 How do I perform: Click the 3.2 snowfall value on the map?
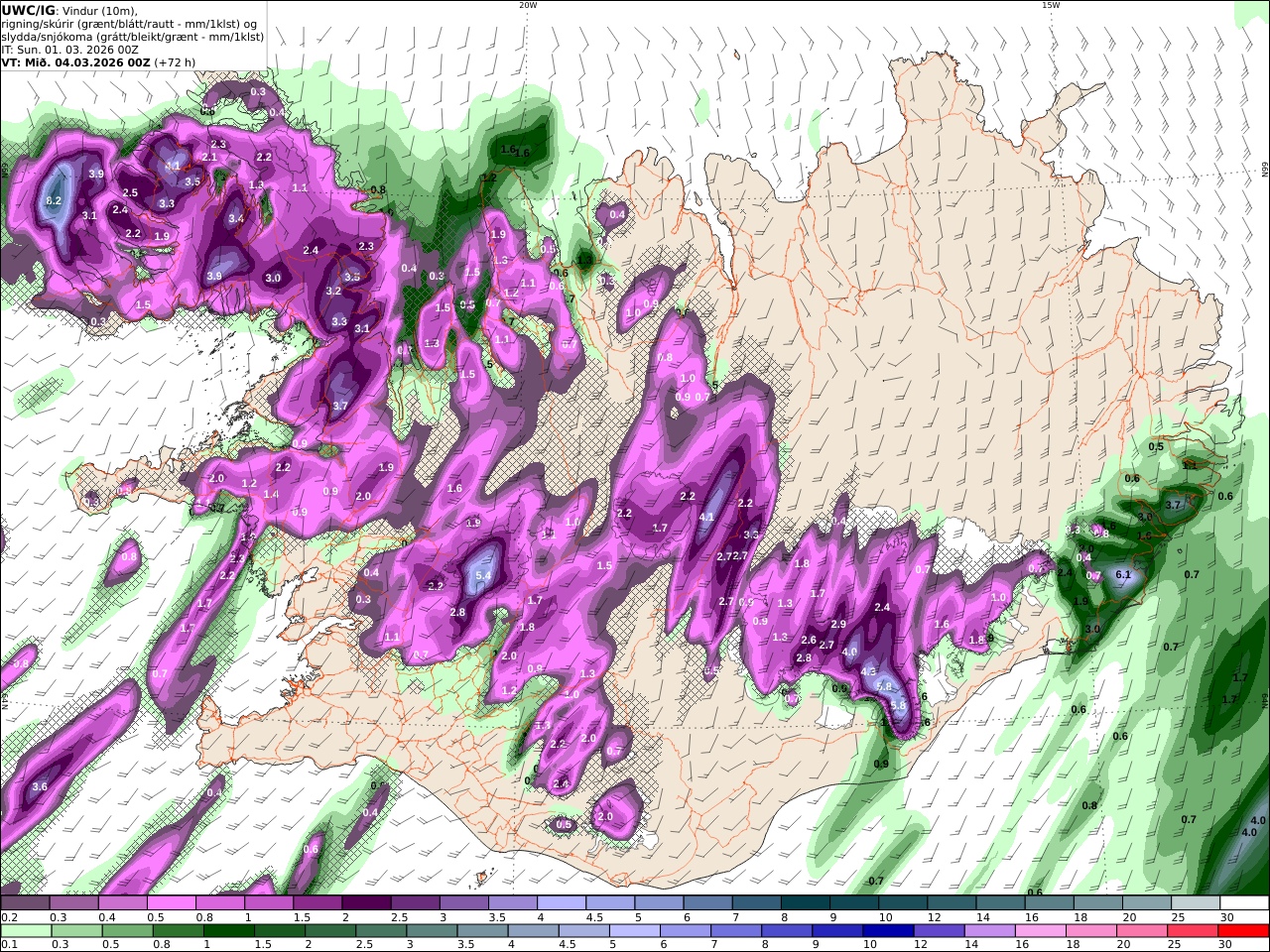tap(333, 291)
